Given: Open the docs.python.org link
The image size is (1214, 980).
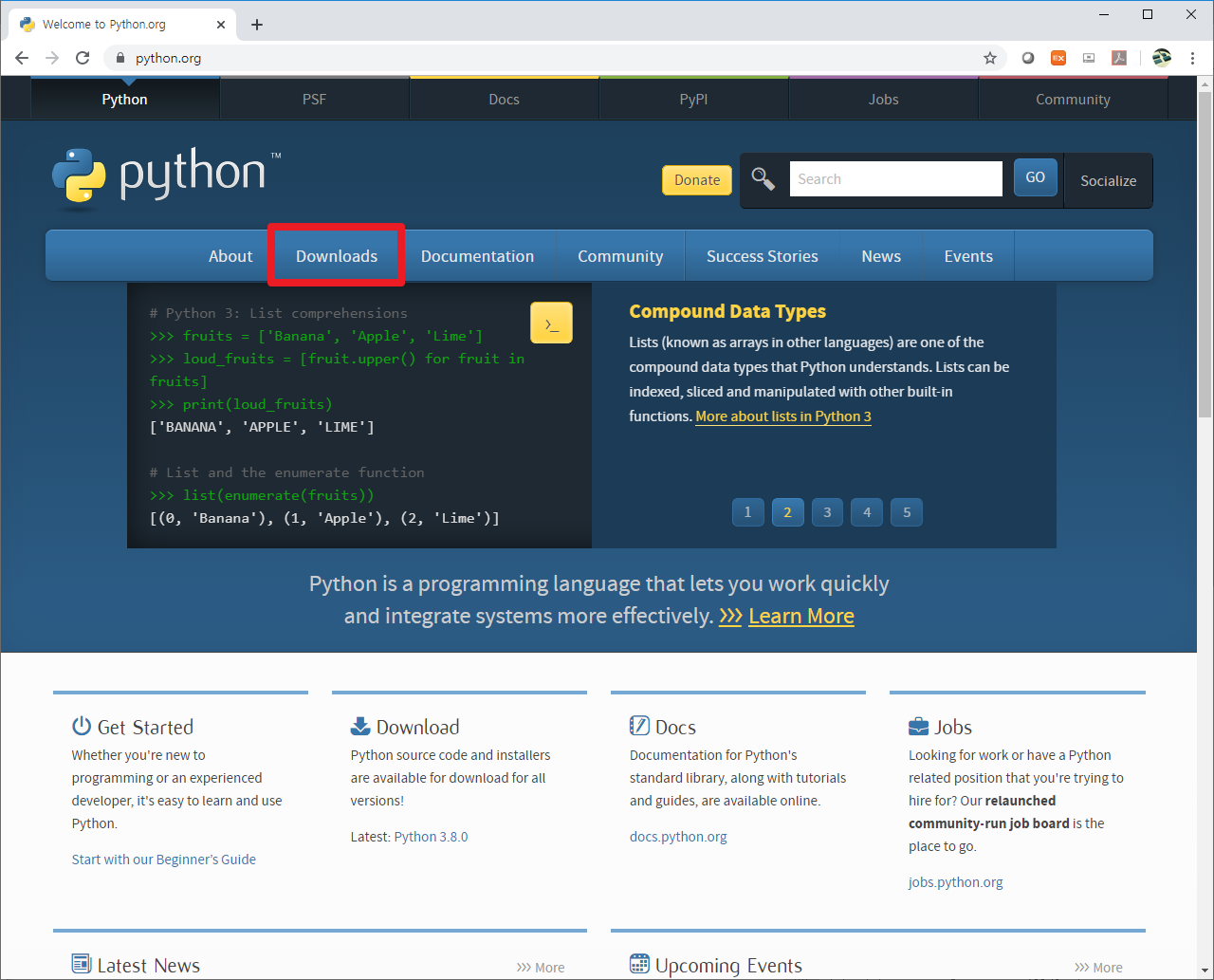Looking at the screenshot, I should coord(678,837).
